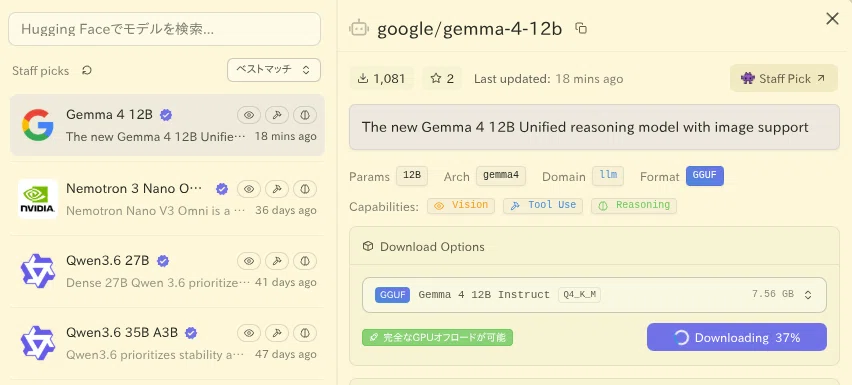The height and width of the screenshot is (385, 852).
Task: Click the tool use hammer icon on Qwen3.6 27B row
Action: (277, 261)
